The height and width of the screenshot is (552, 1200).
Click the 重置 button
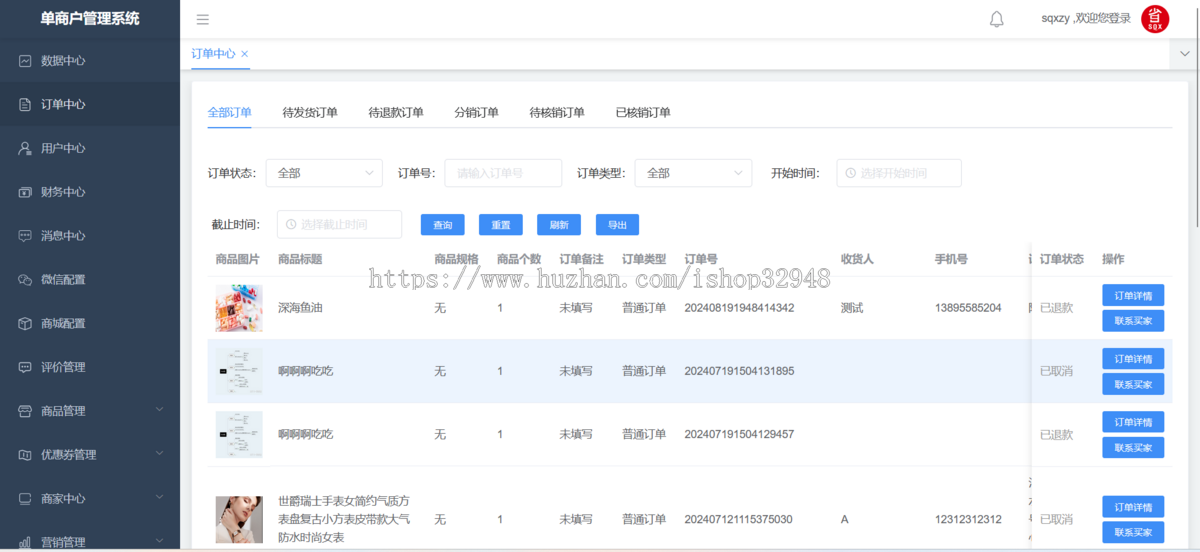click(501, 225)
